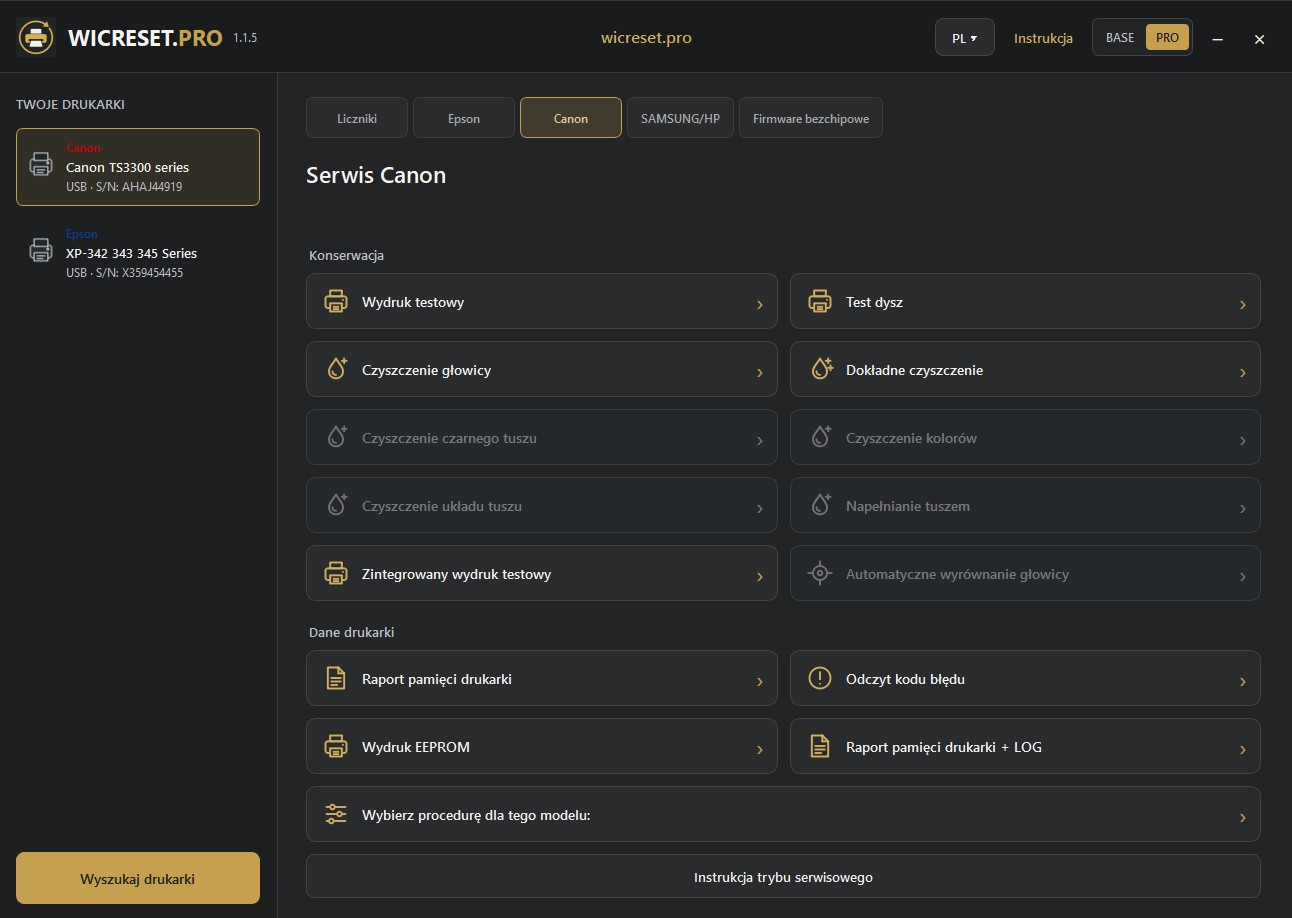Click the chevron on Test dysz row
Viewport: 1292px width, 918px height.
pyautogui.click(x=1243, y=304)
